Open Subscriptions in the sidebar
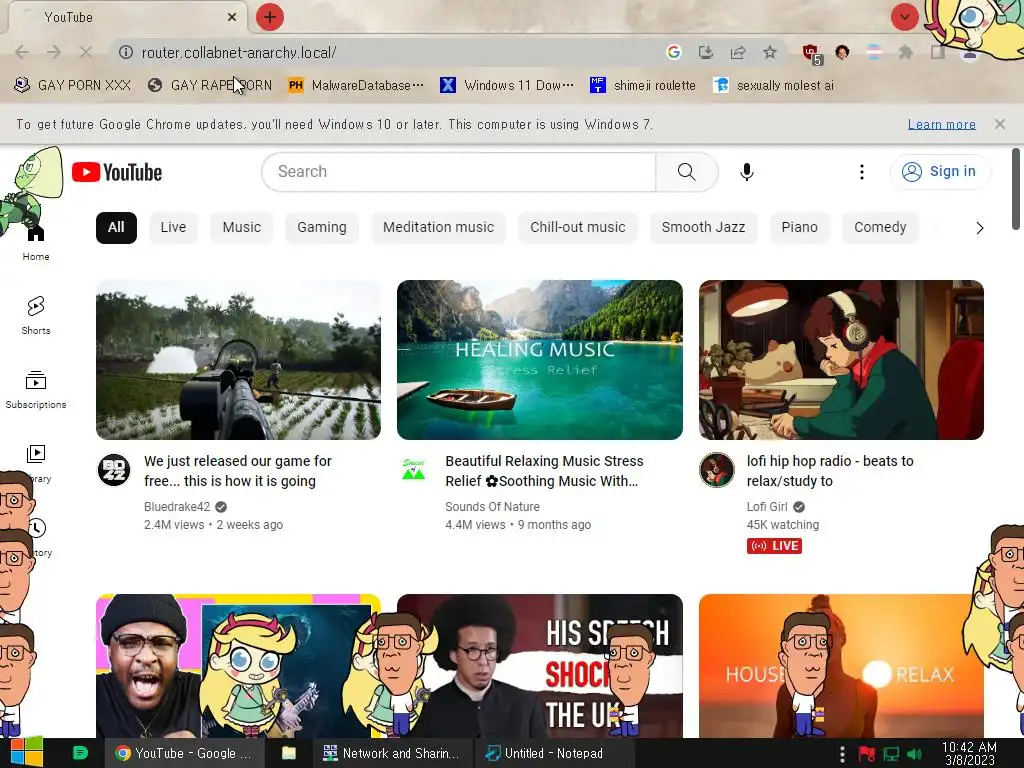This screenshot has height=768, width=1024. 36,390
